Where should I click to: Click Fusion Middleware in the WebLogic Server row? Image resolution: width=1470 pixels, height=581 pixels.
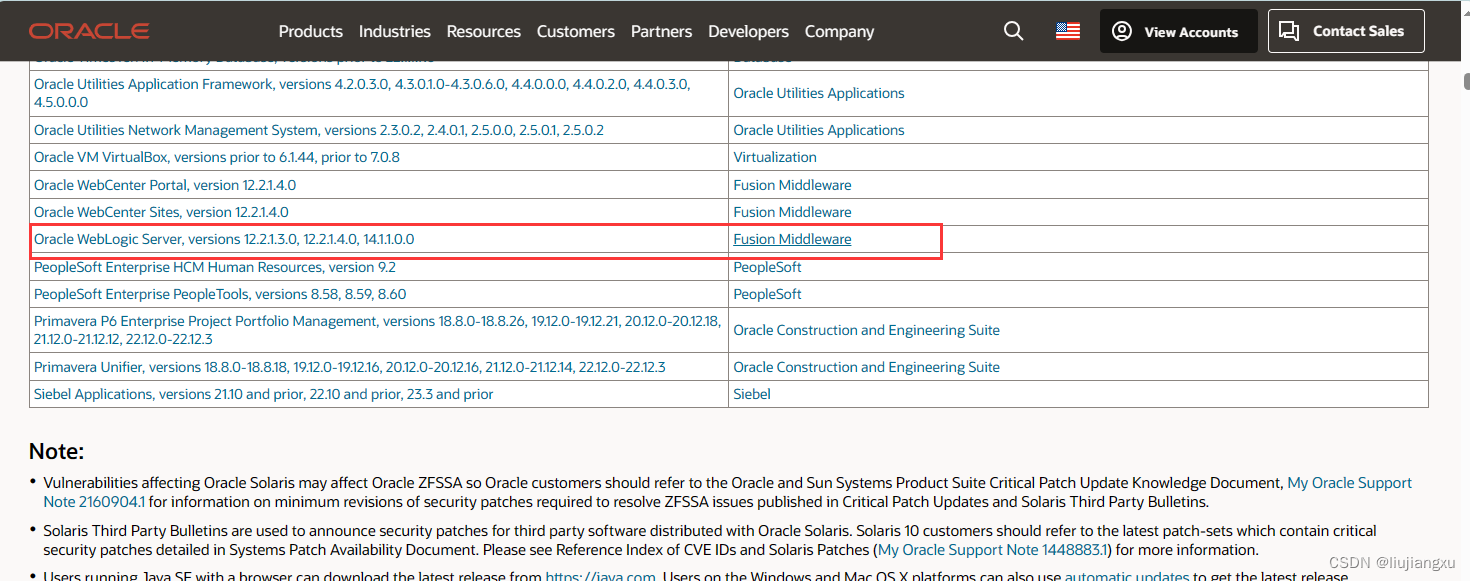[793, 239]
